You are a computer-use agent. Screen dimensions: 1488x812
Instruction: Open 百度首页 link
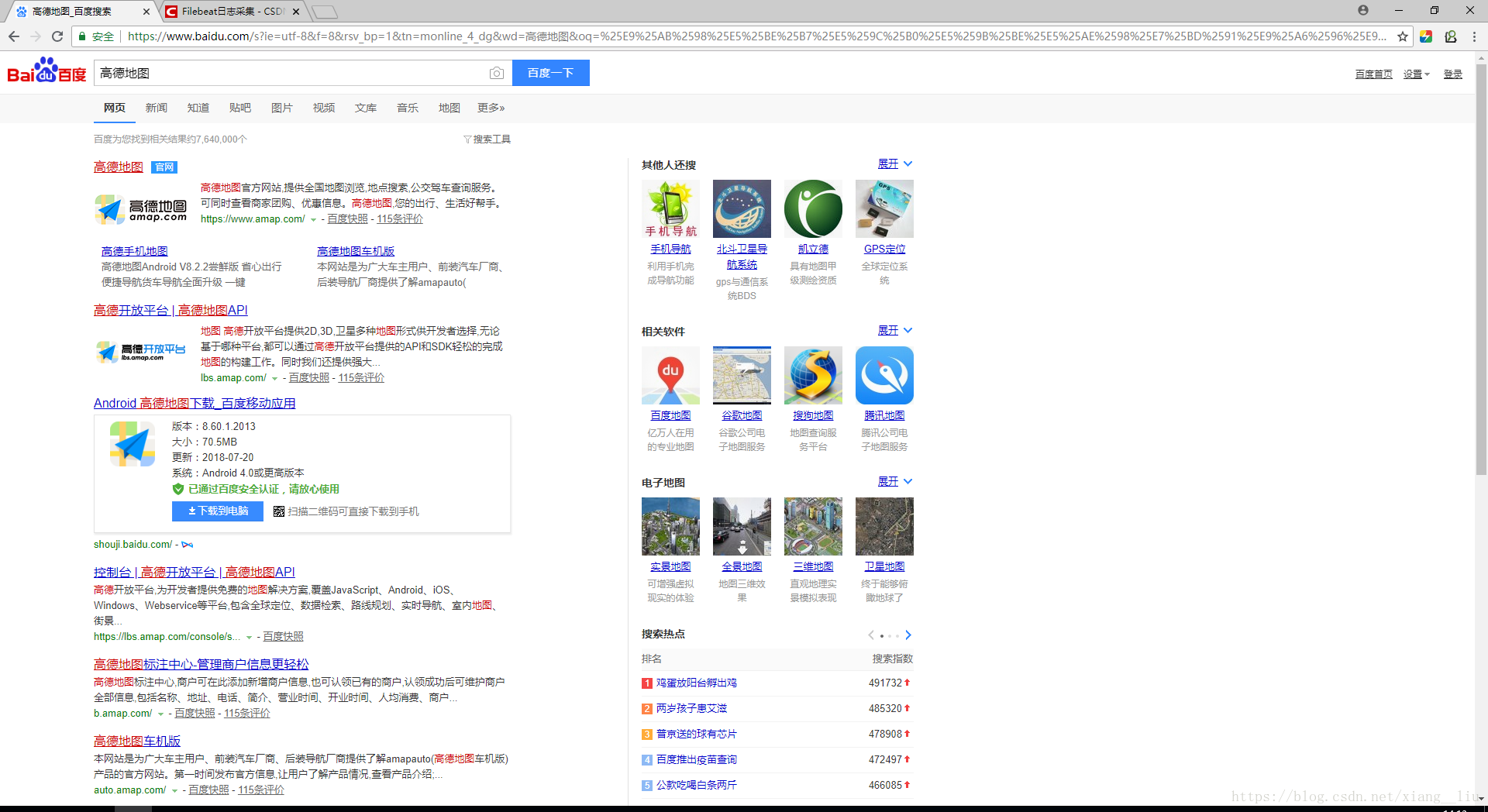pyautogui.click(x=1374, y=74)
